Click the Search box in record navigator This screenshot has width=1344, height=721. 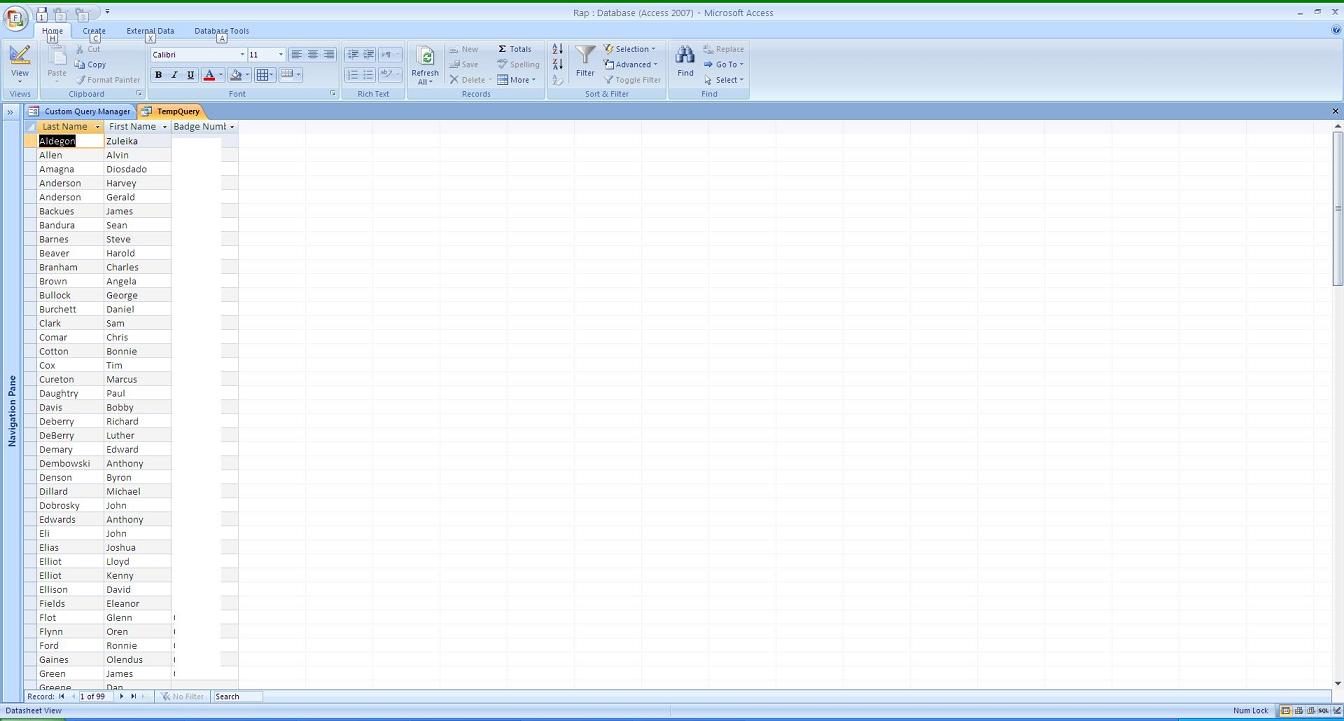(238, 697)
